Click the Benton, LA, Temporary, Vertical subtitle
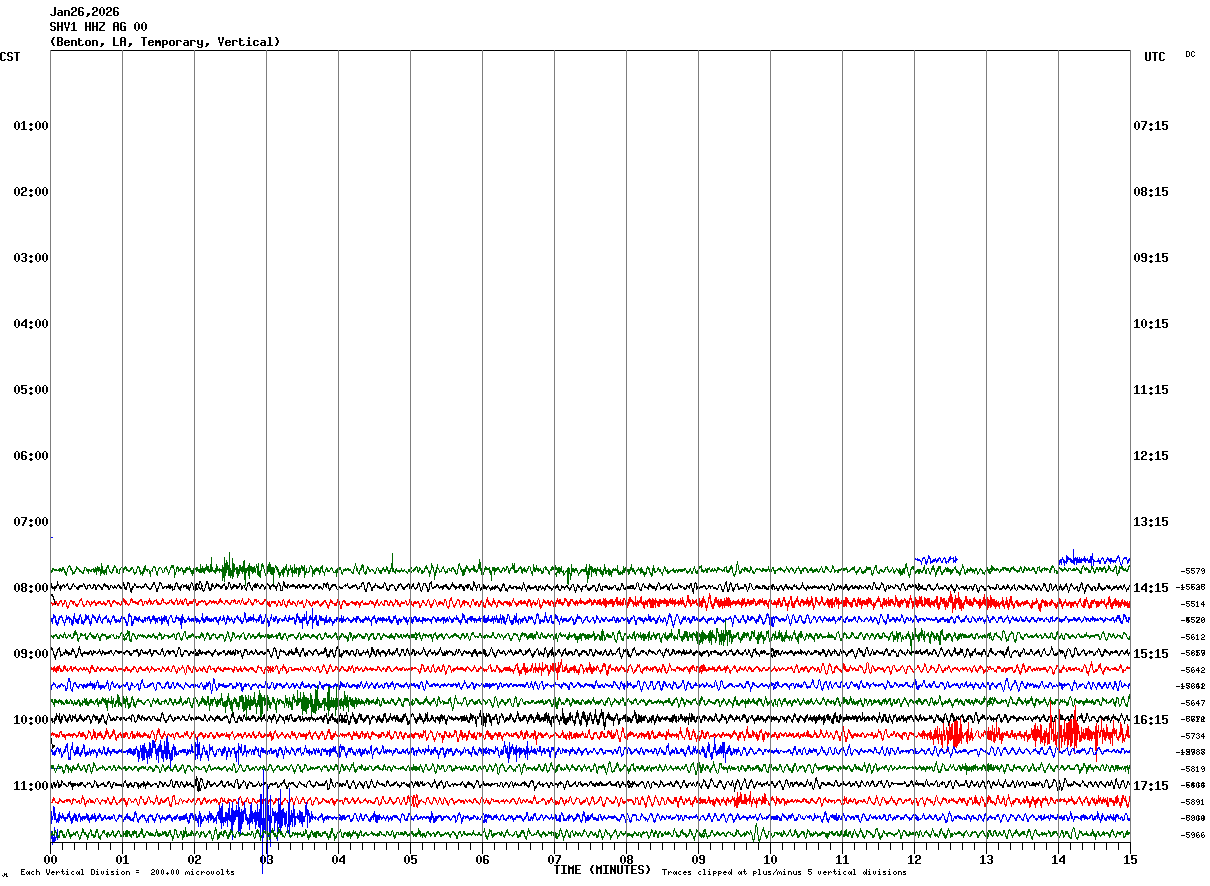This screenshot has height=886, width=1210. pos(165,42)
